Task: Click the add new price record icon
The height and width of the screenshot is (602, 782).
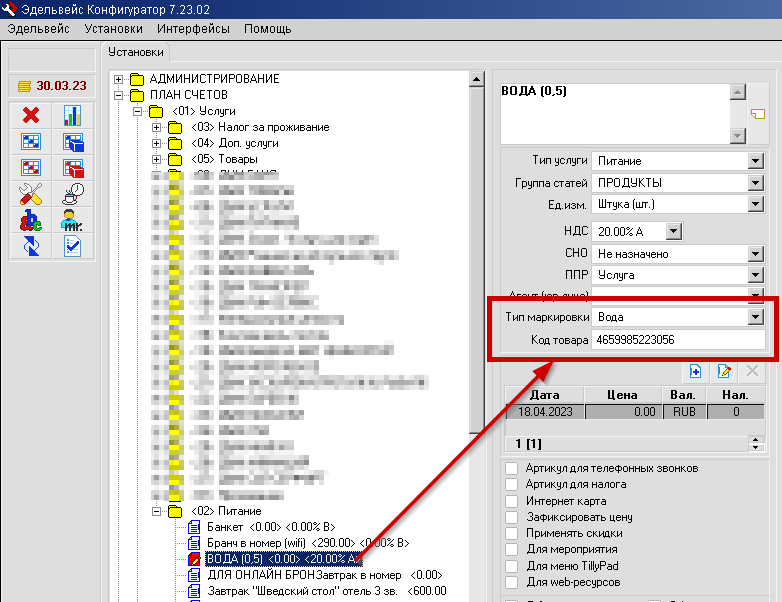Action: click(x=696, y=371)
